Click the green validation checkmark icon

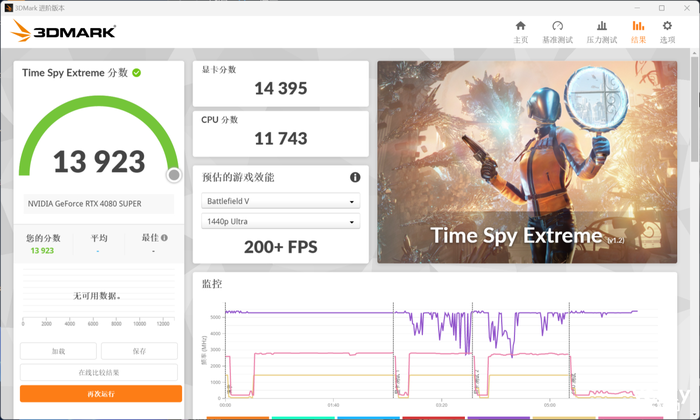pos(137,73)
